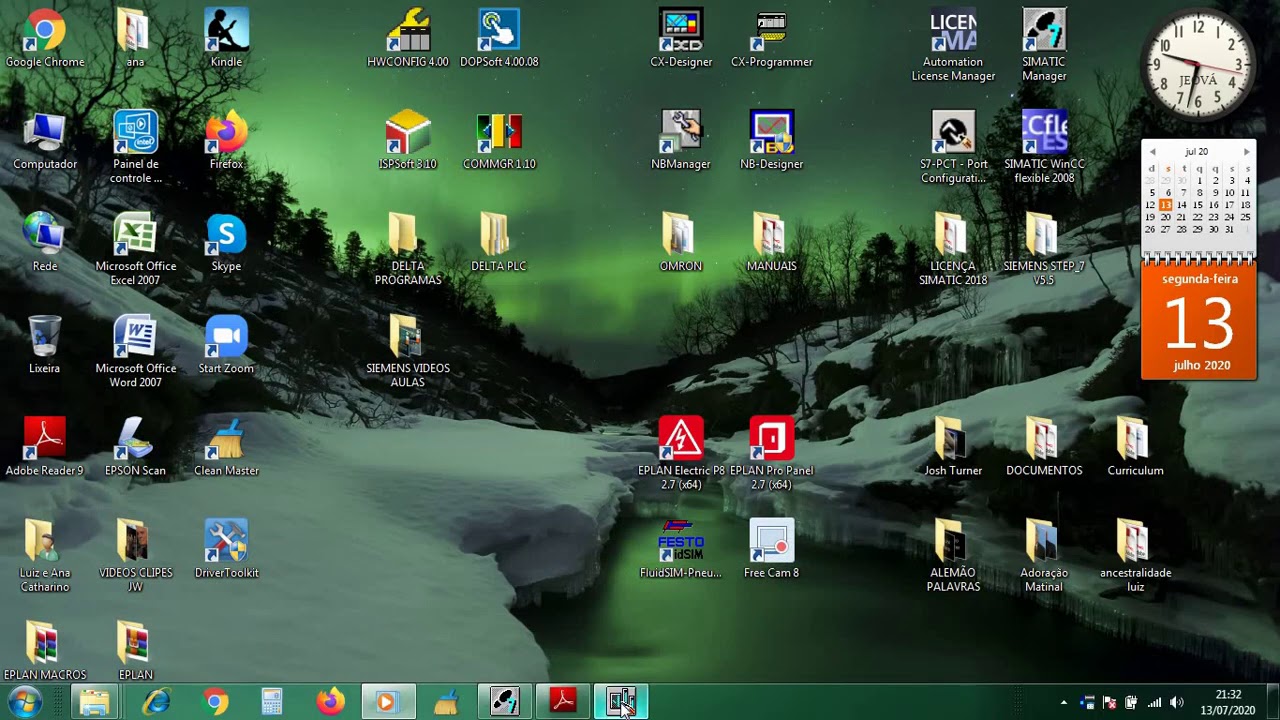The image size is (1280, 720).
Task: Launch EPLAN Electric P8 2.7 shortcut
Action: (x=681, y=453)
